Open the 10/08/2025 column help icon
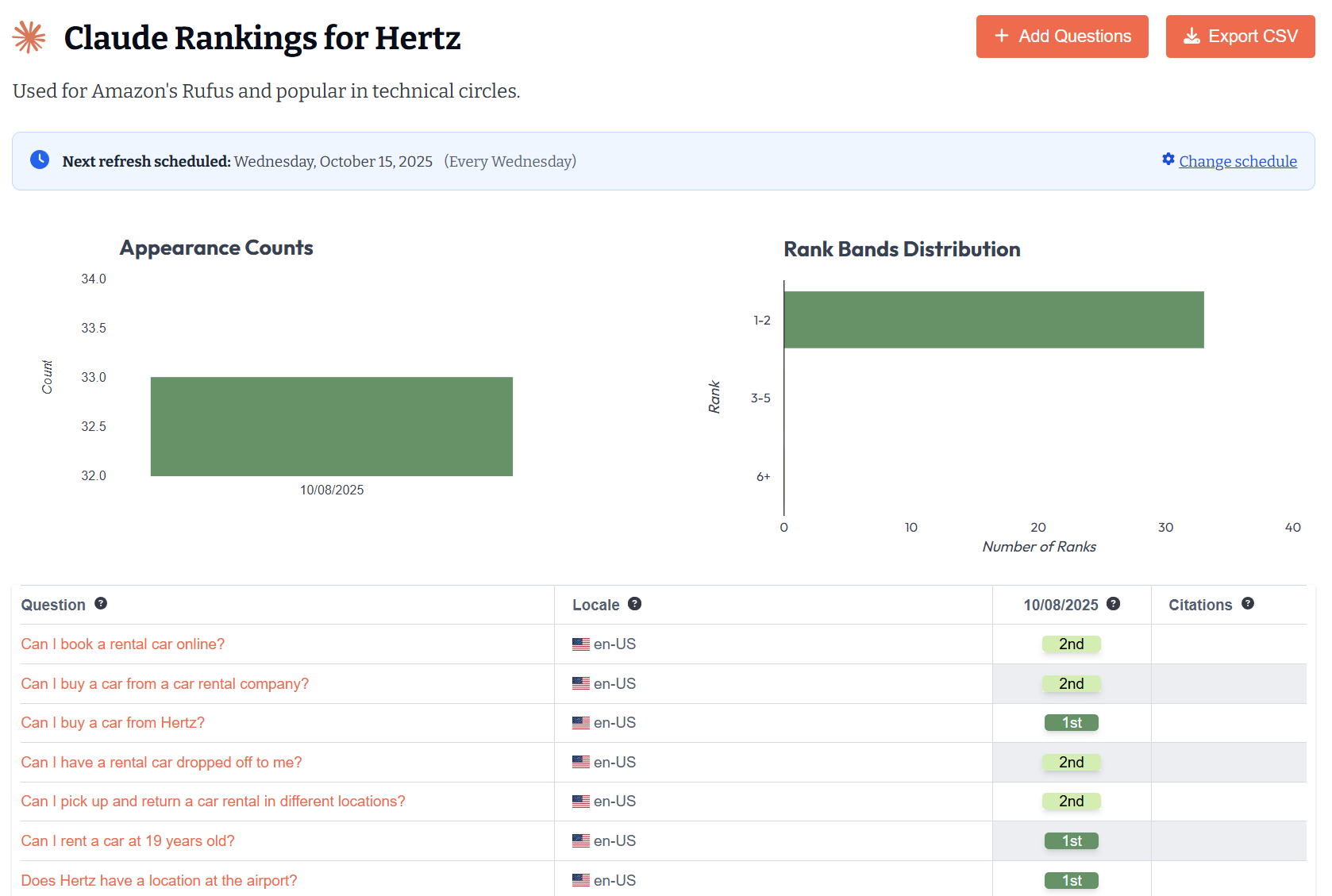Screen dimensions: 1332x896 tap(1113, 603)
